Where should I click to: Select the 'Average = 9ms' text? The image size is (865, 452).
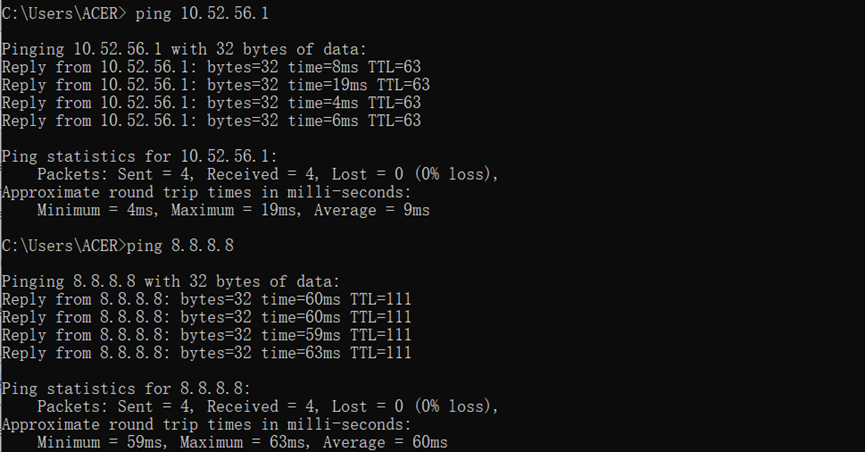[x=372, y=210]
